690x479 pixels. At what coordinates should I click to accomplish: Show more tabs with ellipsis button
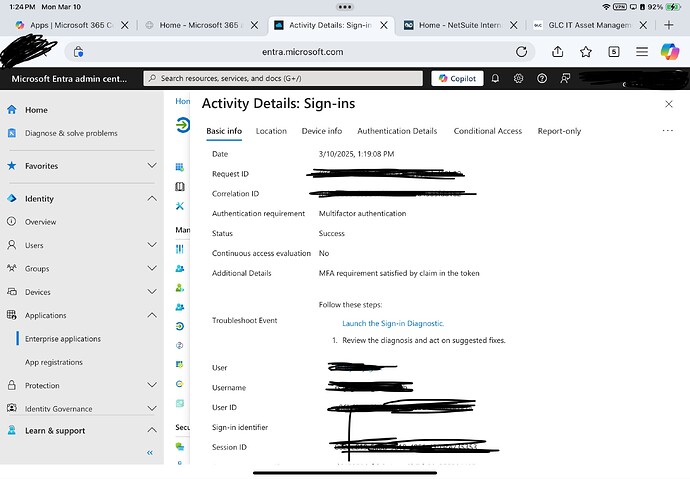click(668, 131)
